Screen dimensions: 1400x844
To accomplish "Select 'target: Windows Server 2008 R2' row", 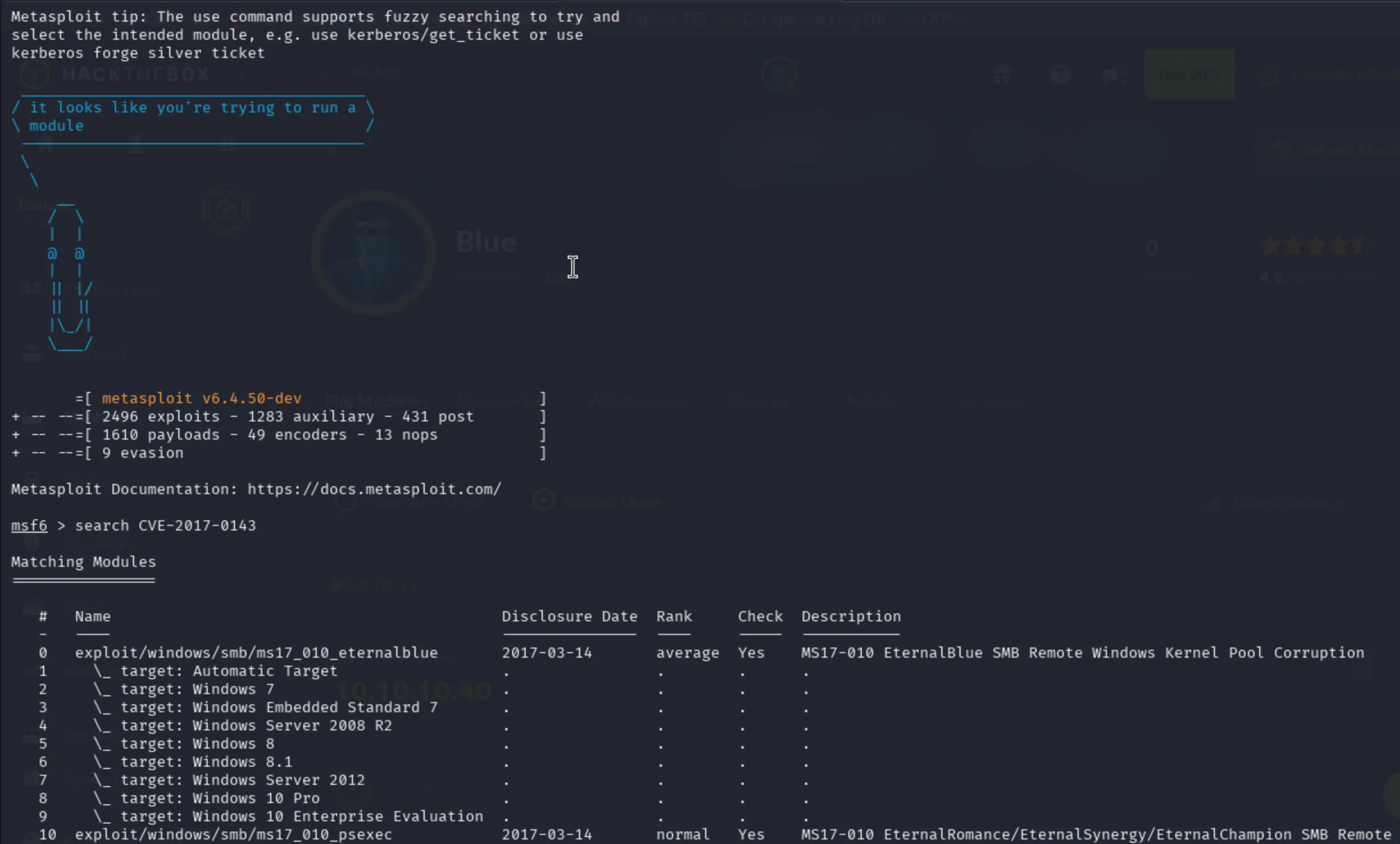I will 242,725.
